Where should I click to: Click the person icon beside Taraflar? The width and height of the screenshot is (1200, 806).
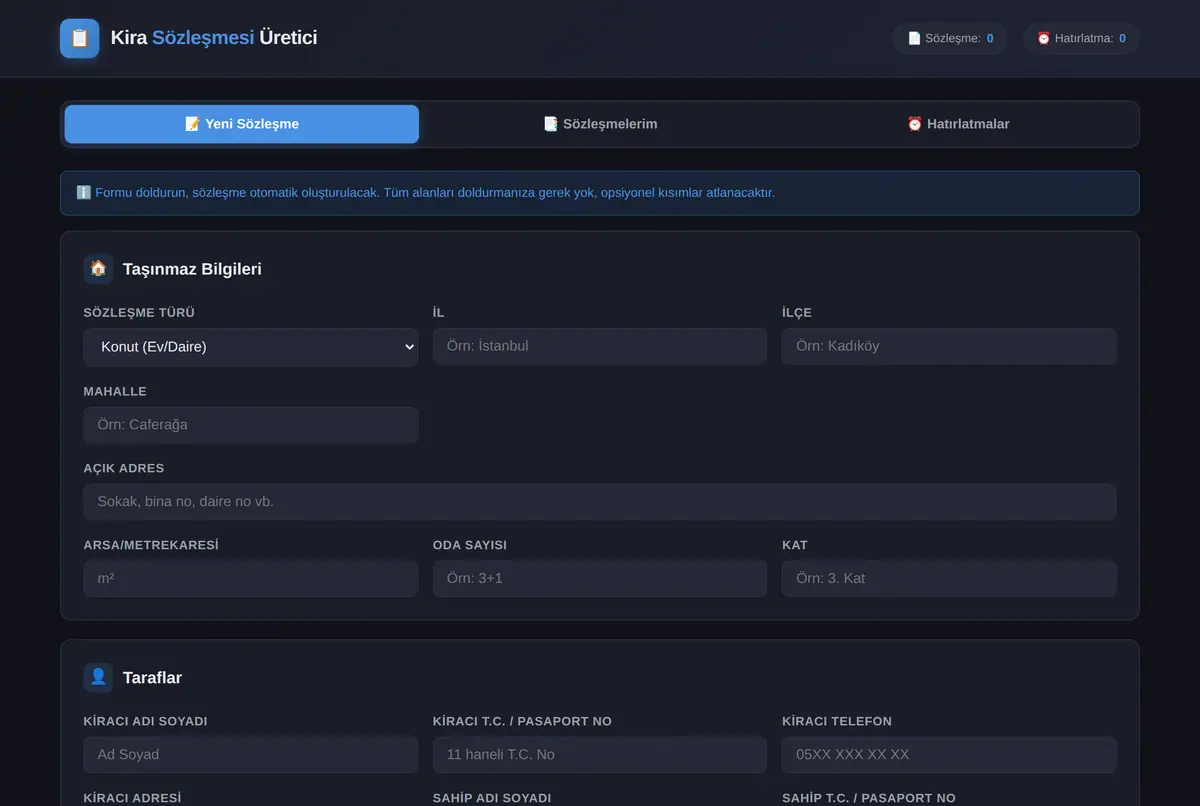(x=98, y=677)
